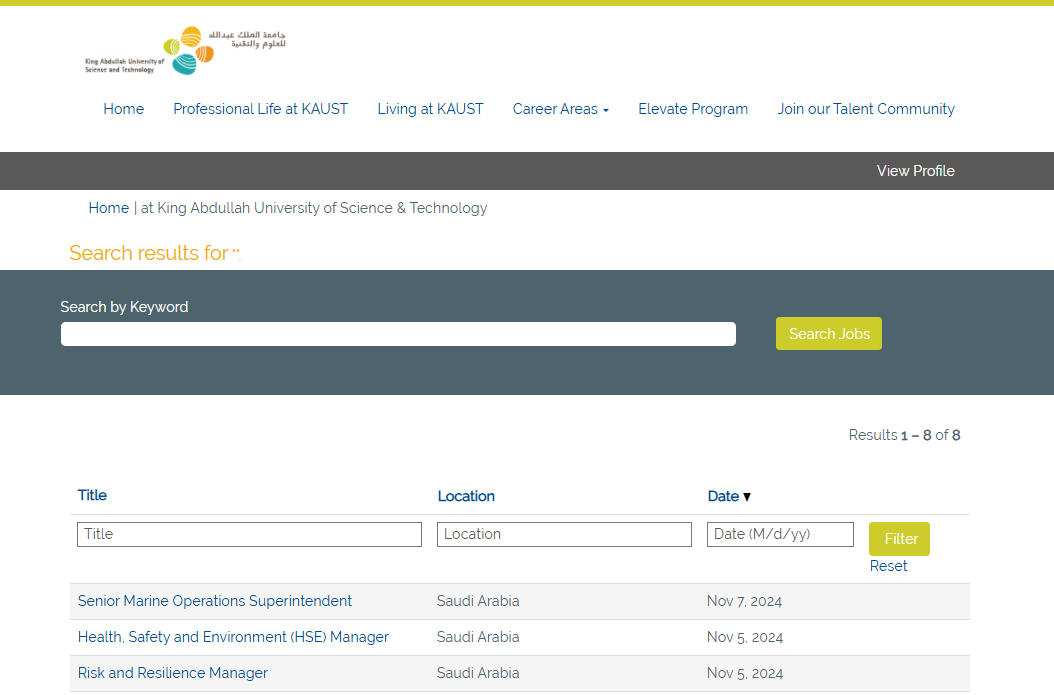Open View Profile in the gray bar

tap(916, 171)
